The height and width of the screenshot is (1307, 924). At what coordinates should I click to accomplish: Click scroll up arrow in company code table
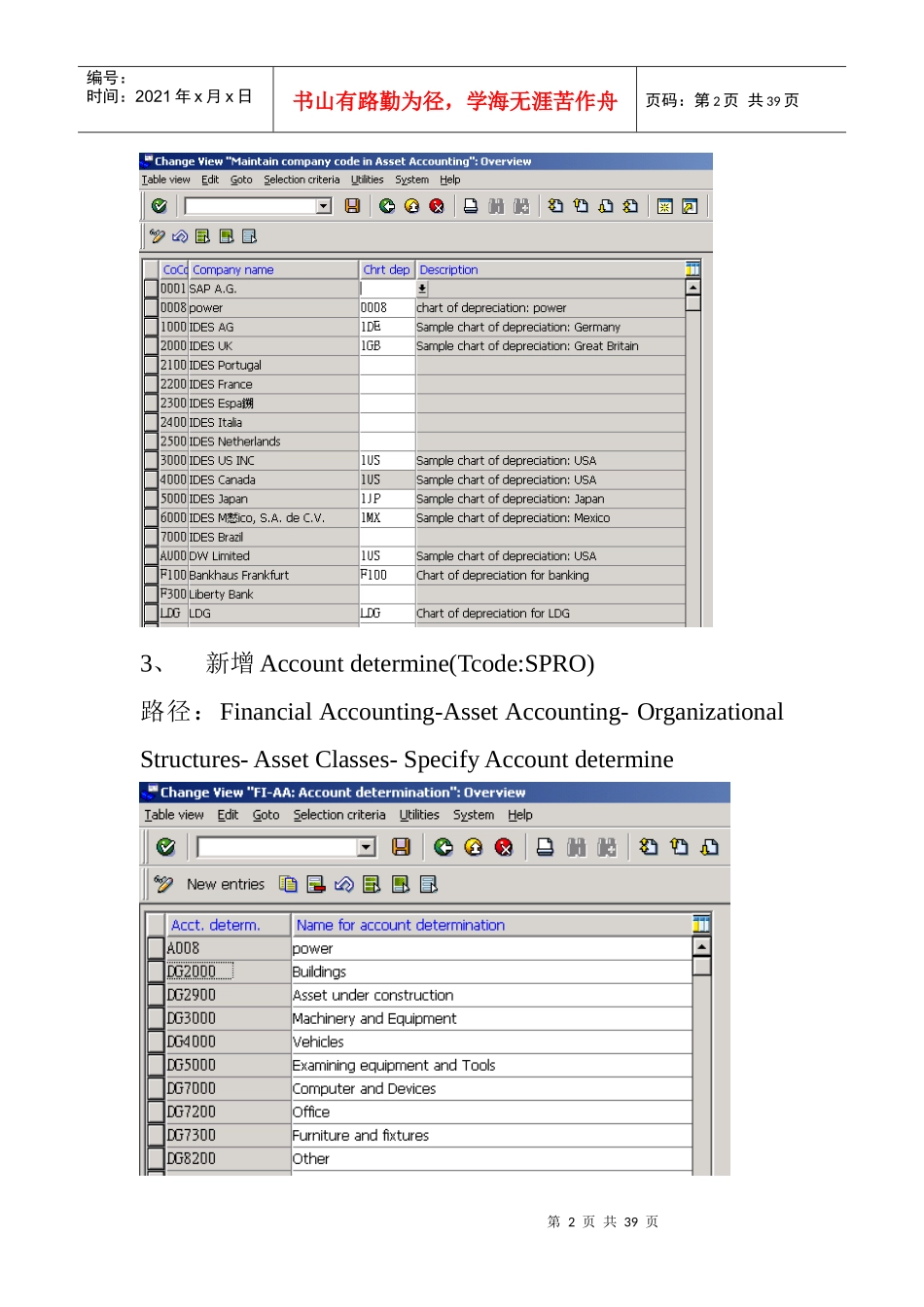[x=693, y=287]
